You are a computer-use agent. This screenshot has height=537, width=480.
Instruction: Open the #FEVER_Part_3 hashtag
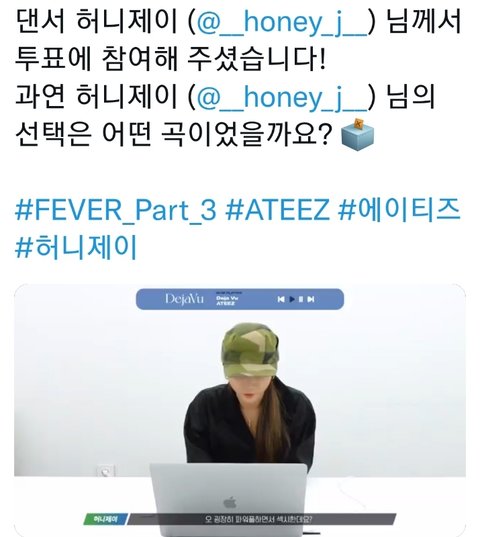(x=116, y=210)
